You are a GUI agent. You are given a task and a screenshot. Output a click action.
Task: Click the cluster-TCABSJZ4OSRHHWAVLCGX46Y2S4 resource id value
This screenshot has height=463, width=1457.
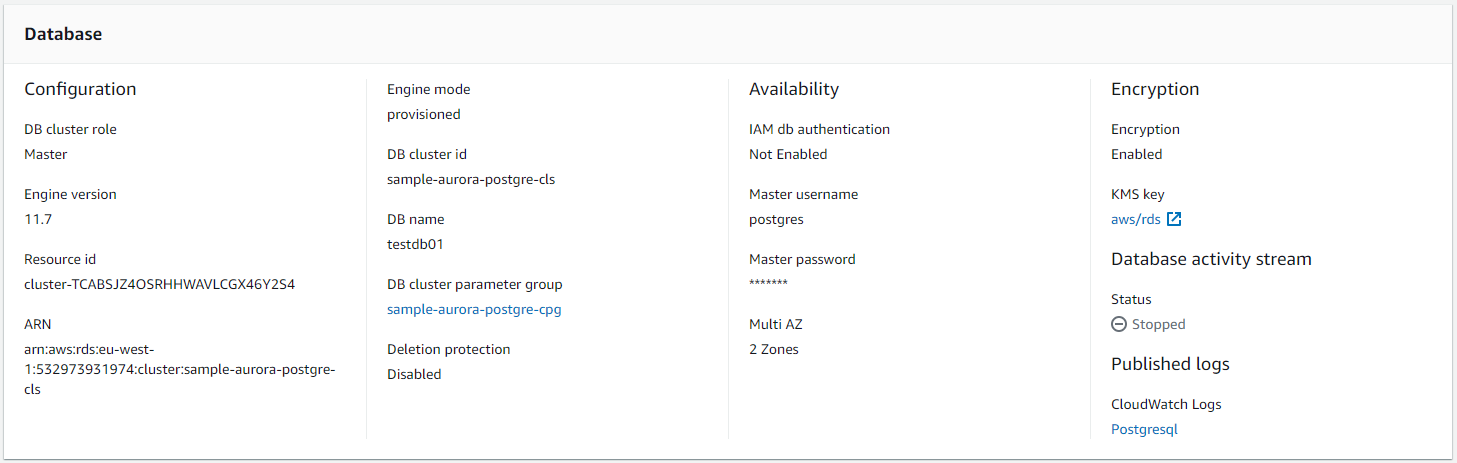coord(160,284)
